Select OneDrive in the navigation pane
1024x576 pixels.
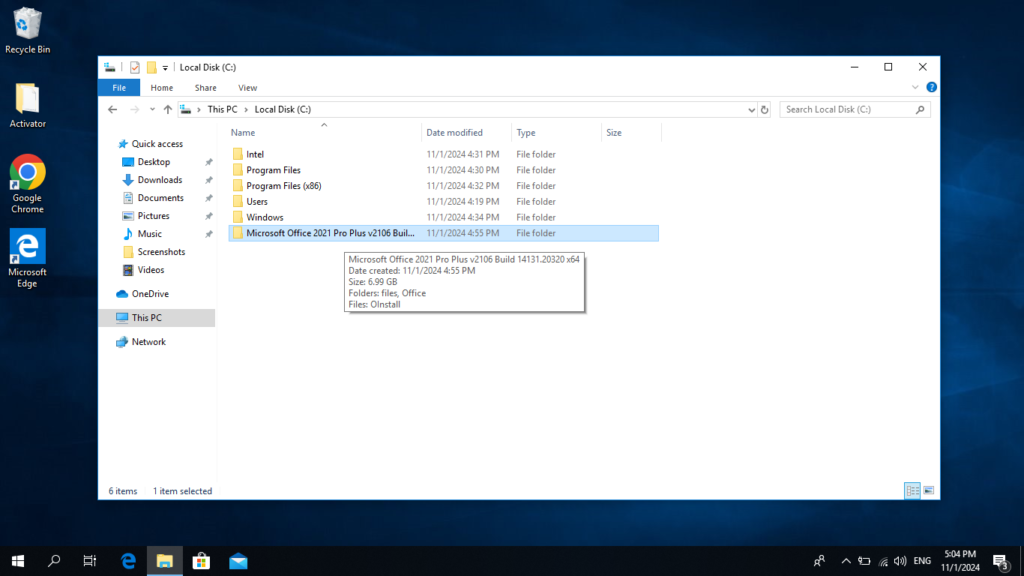pyautogui.click(x=150, y=294)
